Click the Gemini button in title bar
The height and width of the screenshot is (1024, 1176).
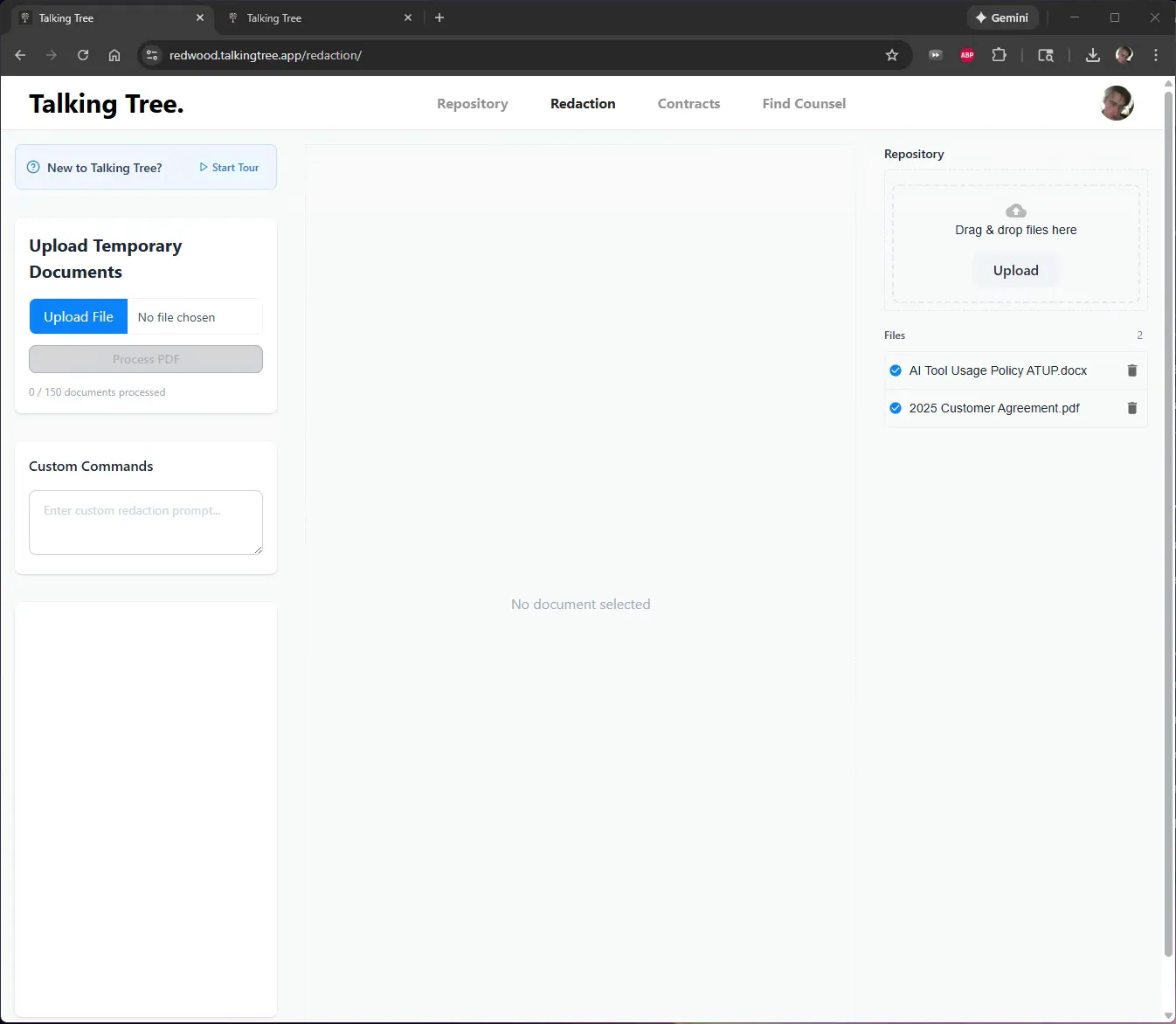[x=1002, y=17]
